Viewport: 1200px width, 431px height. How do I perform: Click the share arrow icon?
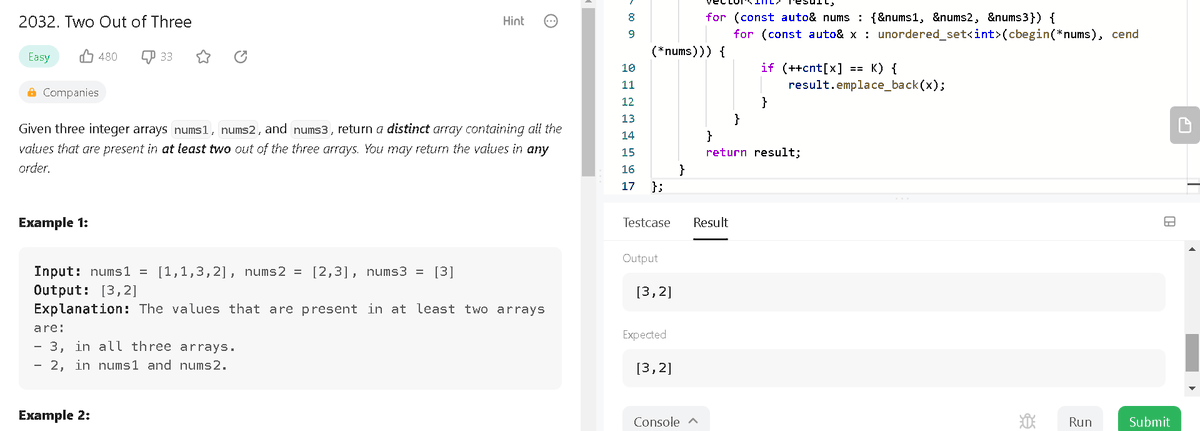(240, 57)
